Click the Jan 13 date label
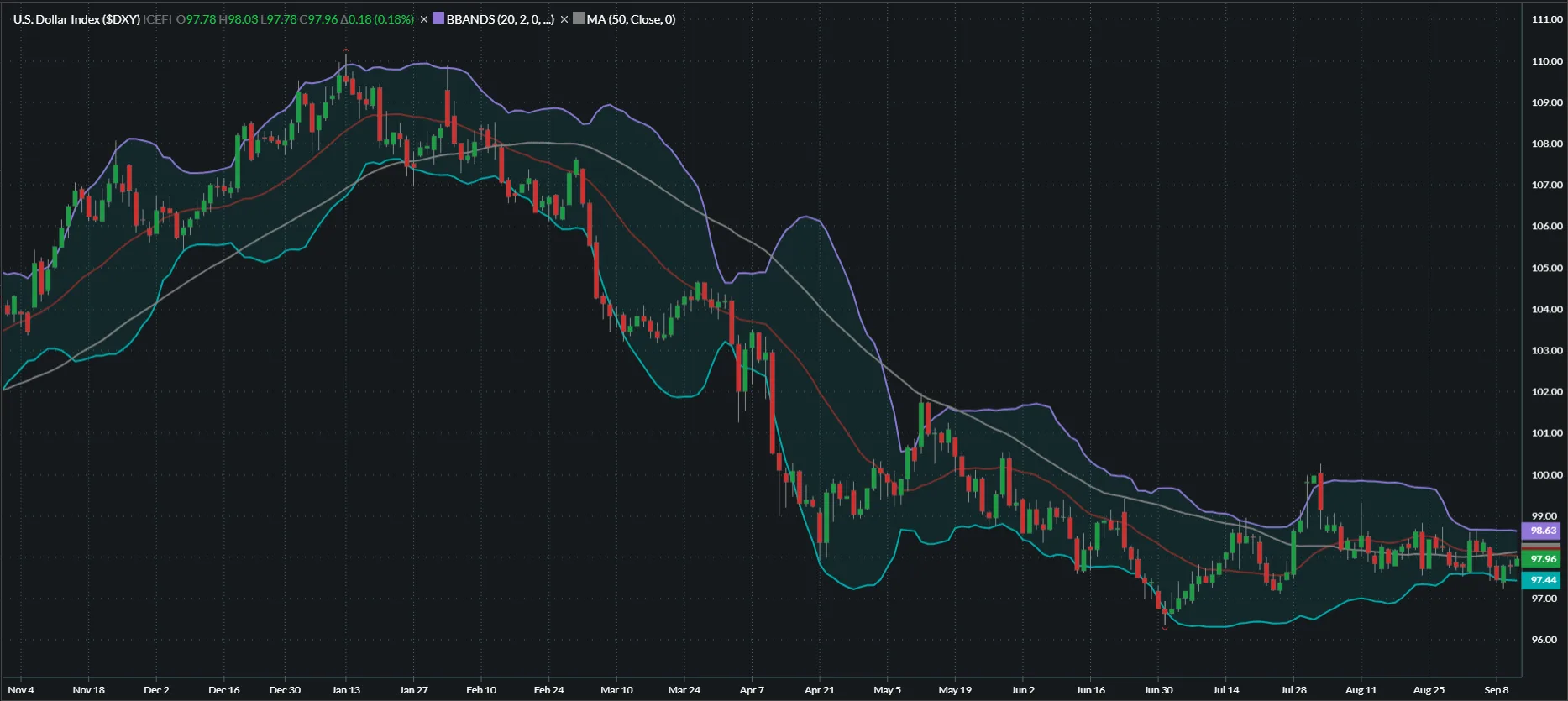 [345, 690]
